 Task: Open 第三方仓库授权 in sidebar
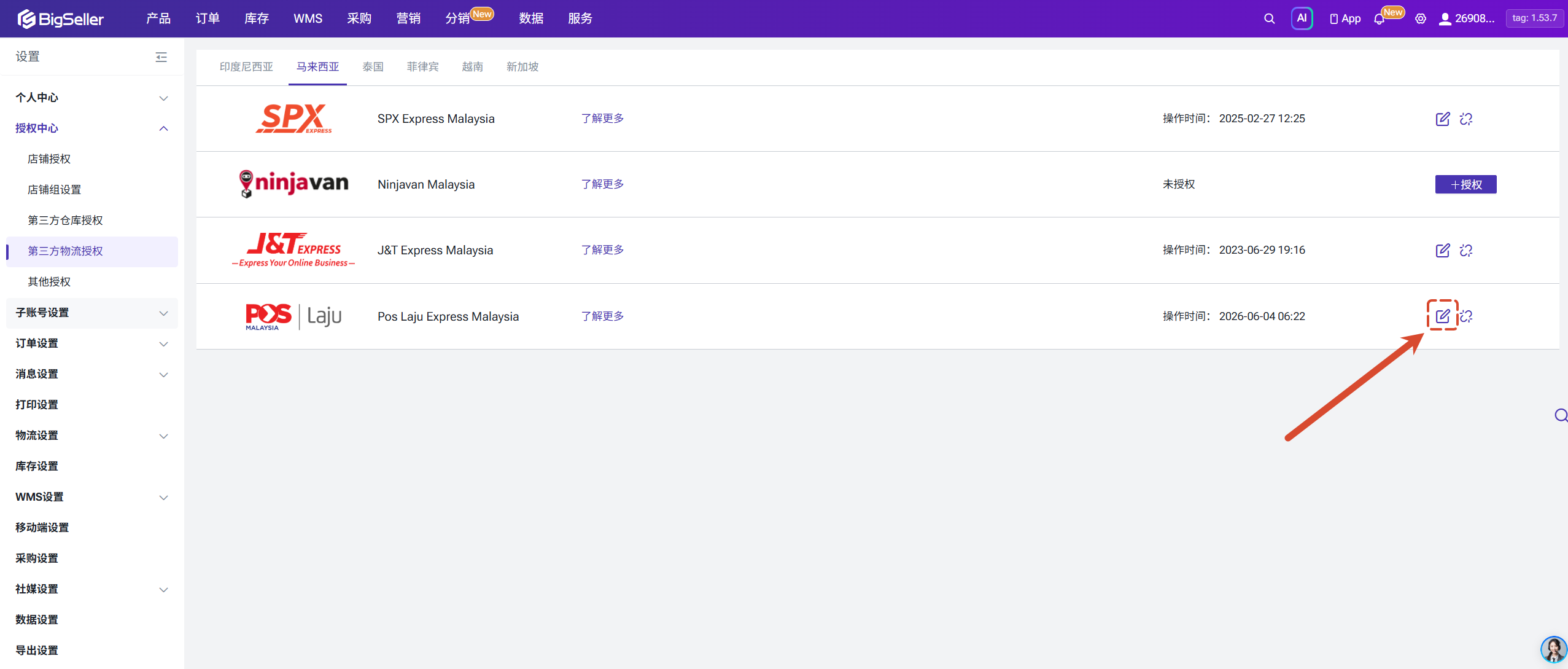65,221
